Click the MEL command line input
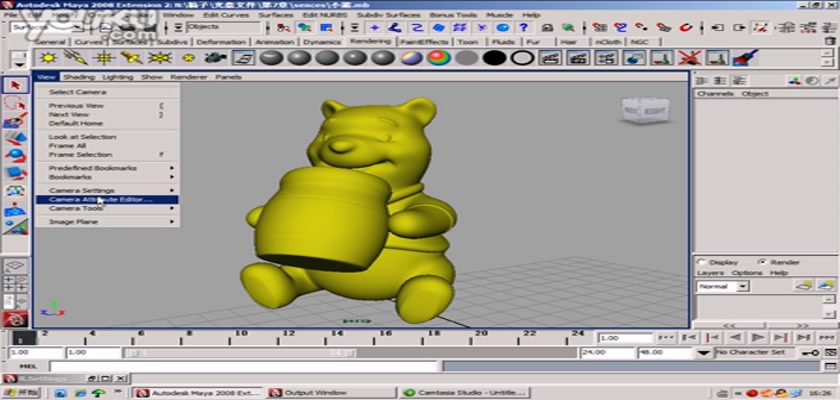 tap(244, 366)
